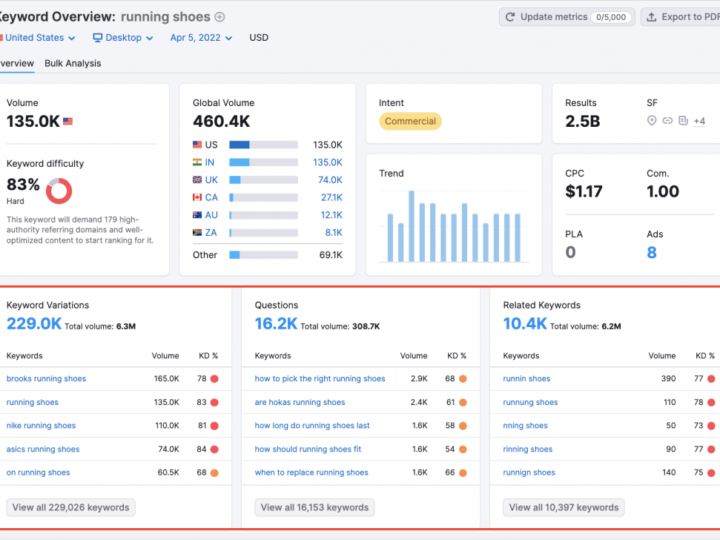Open the rinning shoes related keyword
The height and width of the screenshot is (540, 720).
528,449
